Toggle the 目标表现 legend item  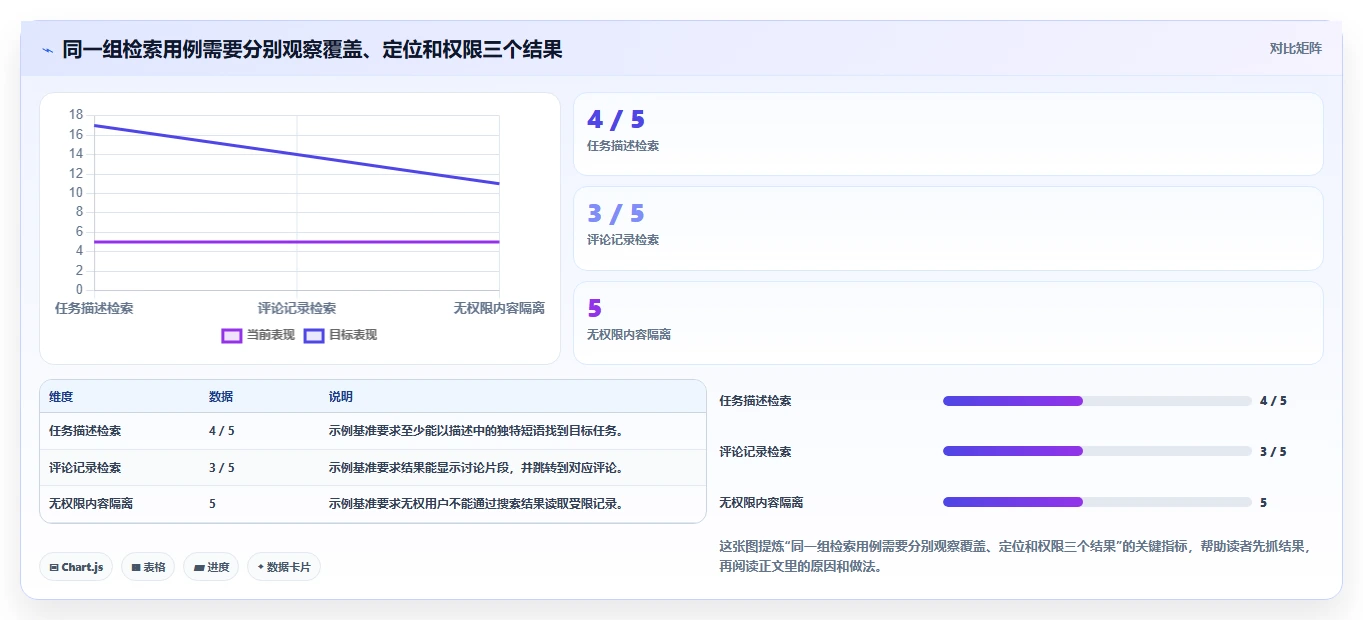click(x=341, y=335)
